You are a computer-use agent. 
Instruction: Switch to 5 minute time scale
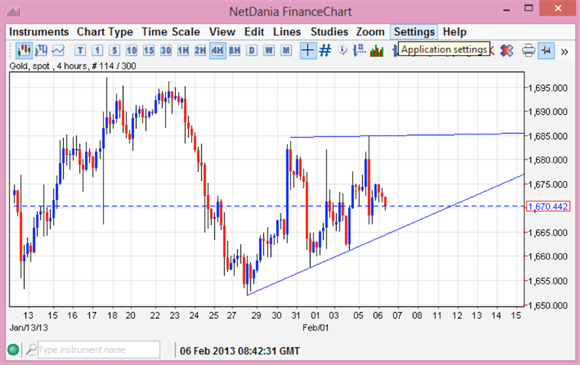click(115, 50)
